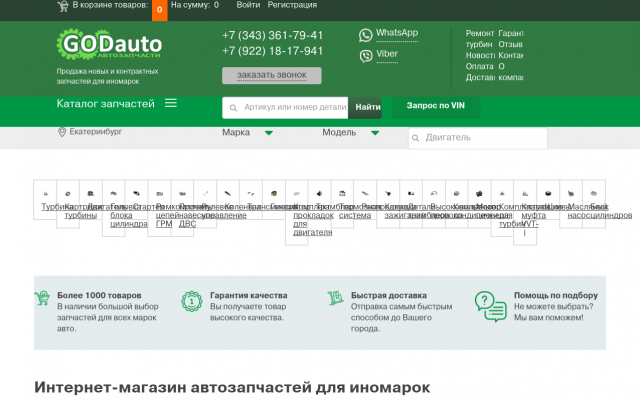Open Ремкомплект цепей ГРМ category icon
Screen dimensions: 640x400
pos(159,193)
